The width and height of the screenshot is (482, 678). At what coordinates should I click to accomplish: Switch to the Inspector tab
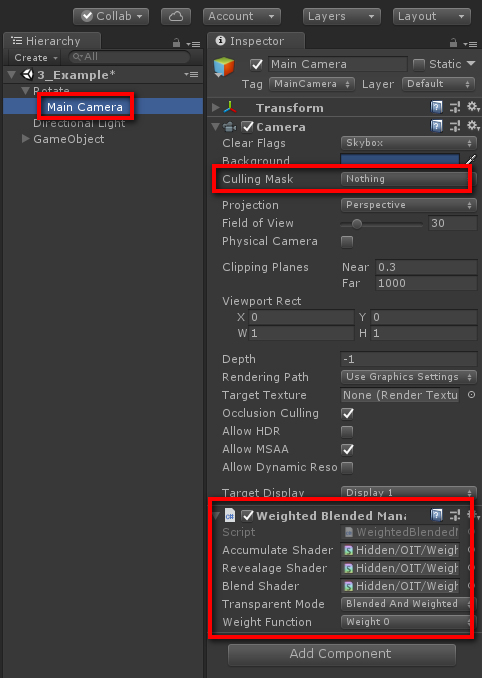tap(256, 41)
